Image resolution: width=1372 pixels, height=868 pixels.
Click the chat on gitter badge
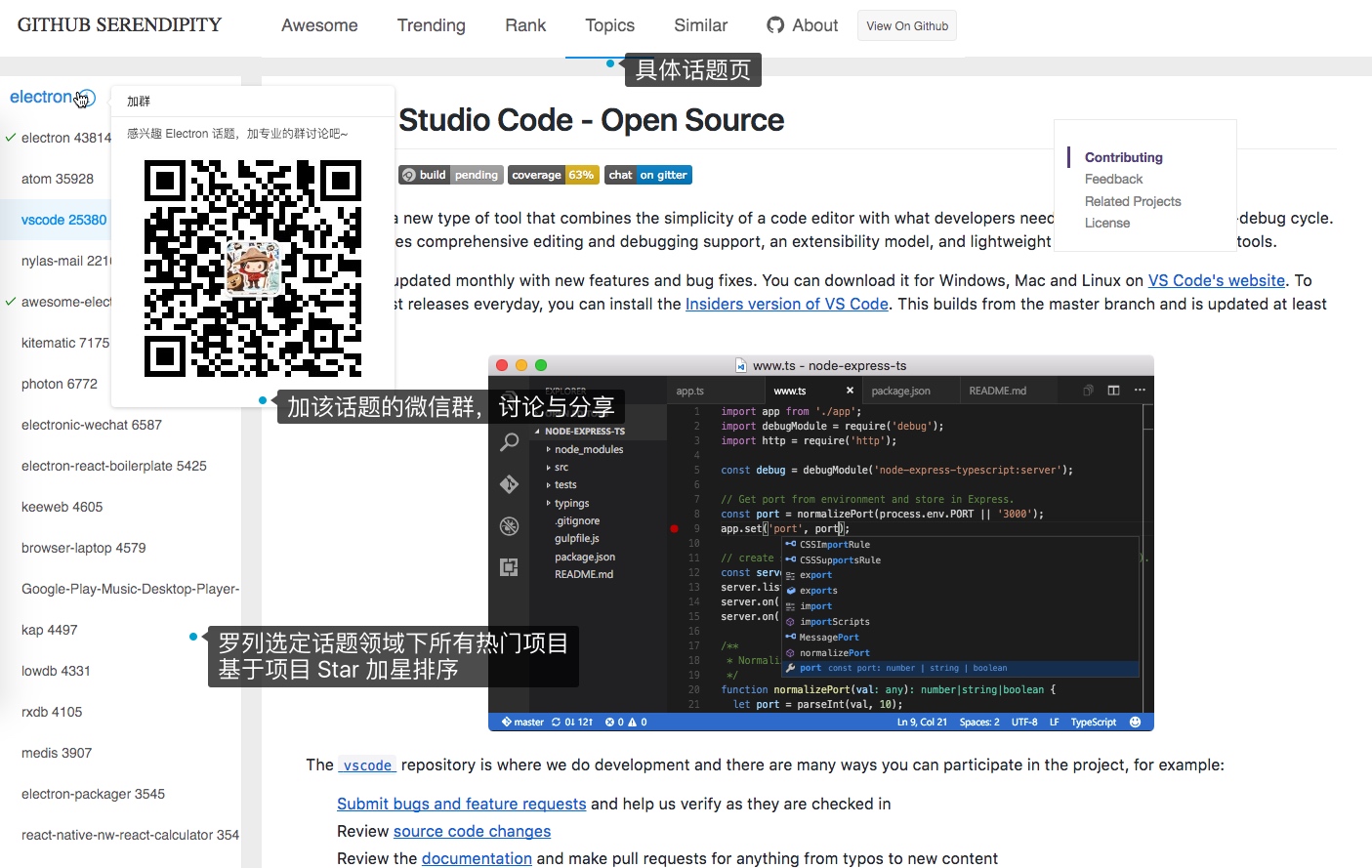click(648, 175)
